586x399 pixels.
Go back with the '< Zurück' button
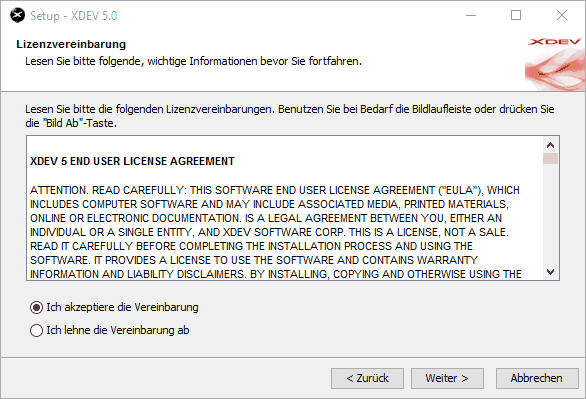pyautogui.click(x=367, y=378)
